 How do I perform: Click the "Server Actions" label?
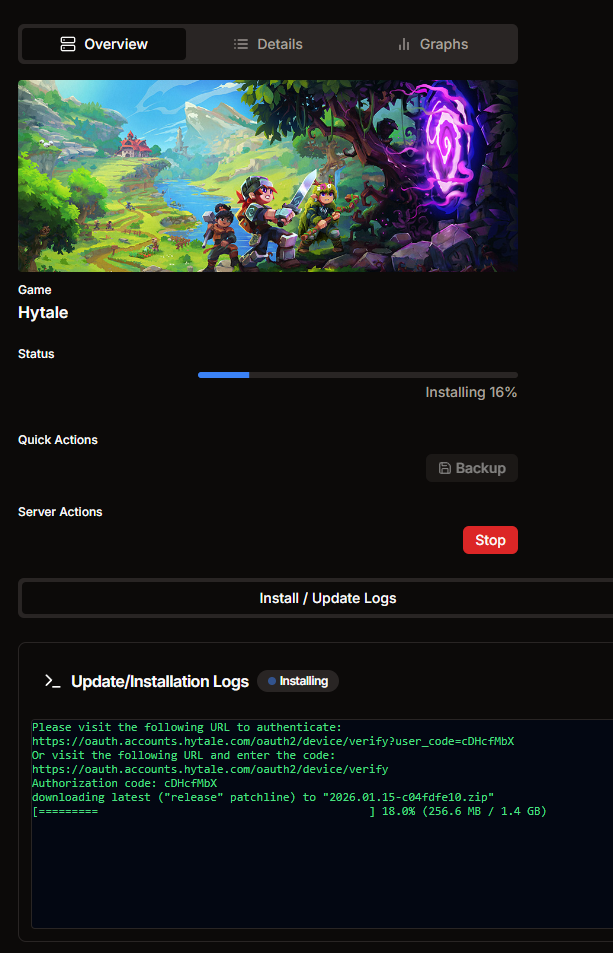[60, 512]
